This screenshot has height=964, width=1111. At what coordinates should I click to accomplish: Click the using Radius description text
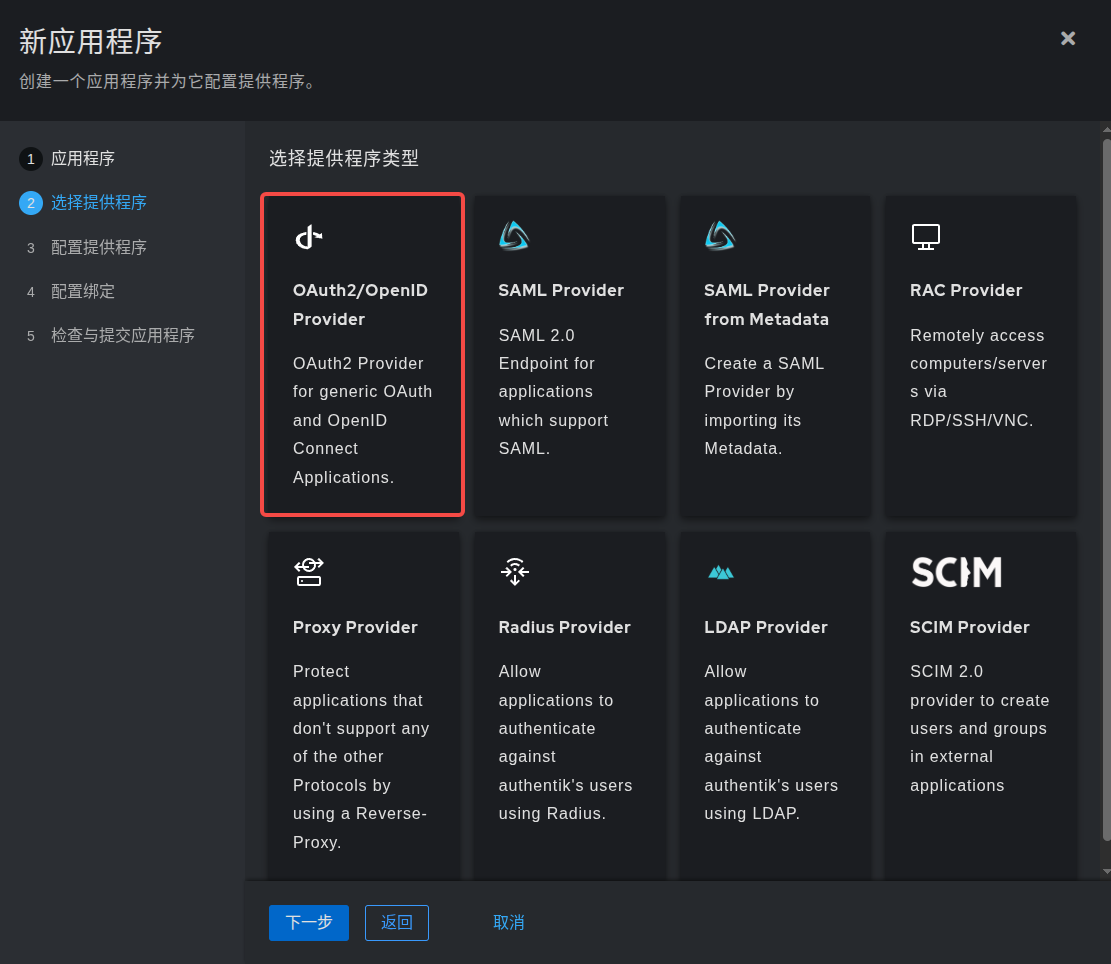565,742
